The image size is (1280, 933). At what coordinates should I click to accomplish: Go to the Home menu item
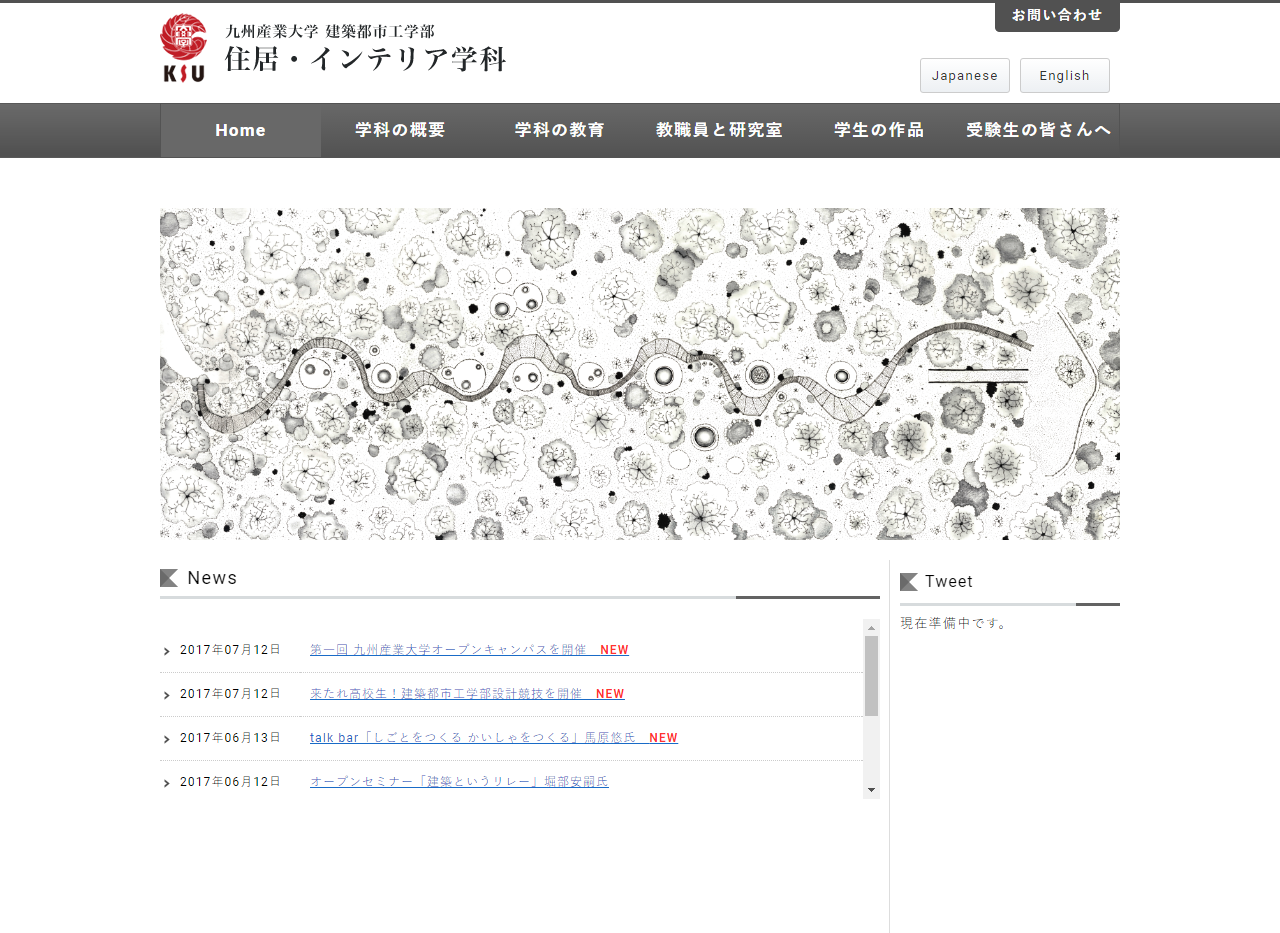pos(241,131)
